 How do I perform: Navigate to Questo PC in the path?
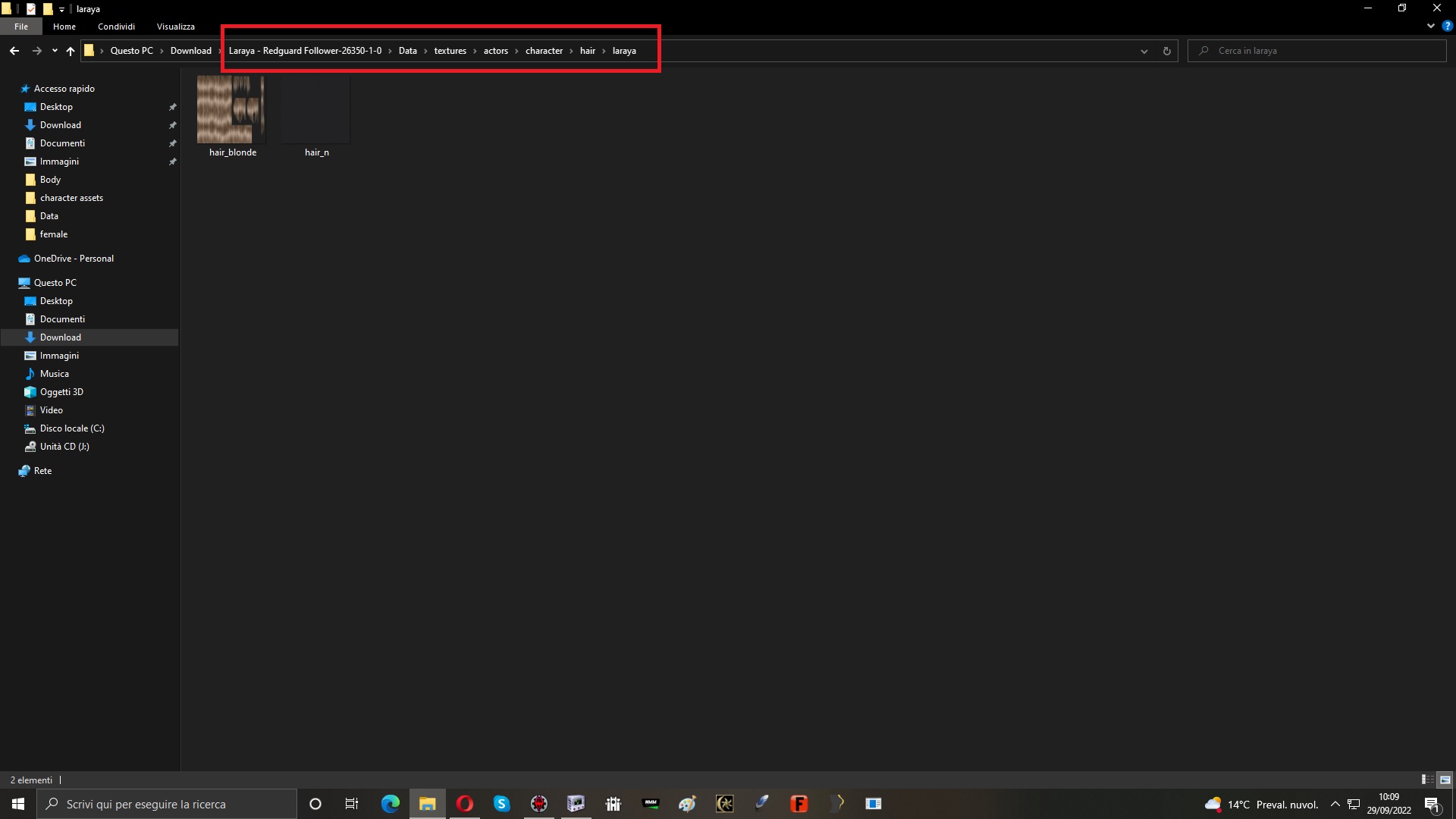[x=131, y=51]
